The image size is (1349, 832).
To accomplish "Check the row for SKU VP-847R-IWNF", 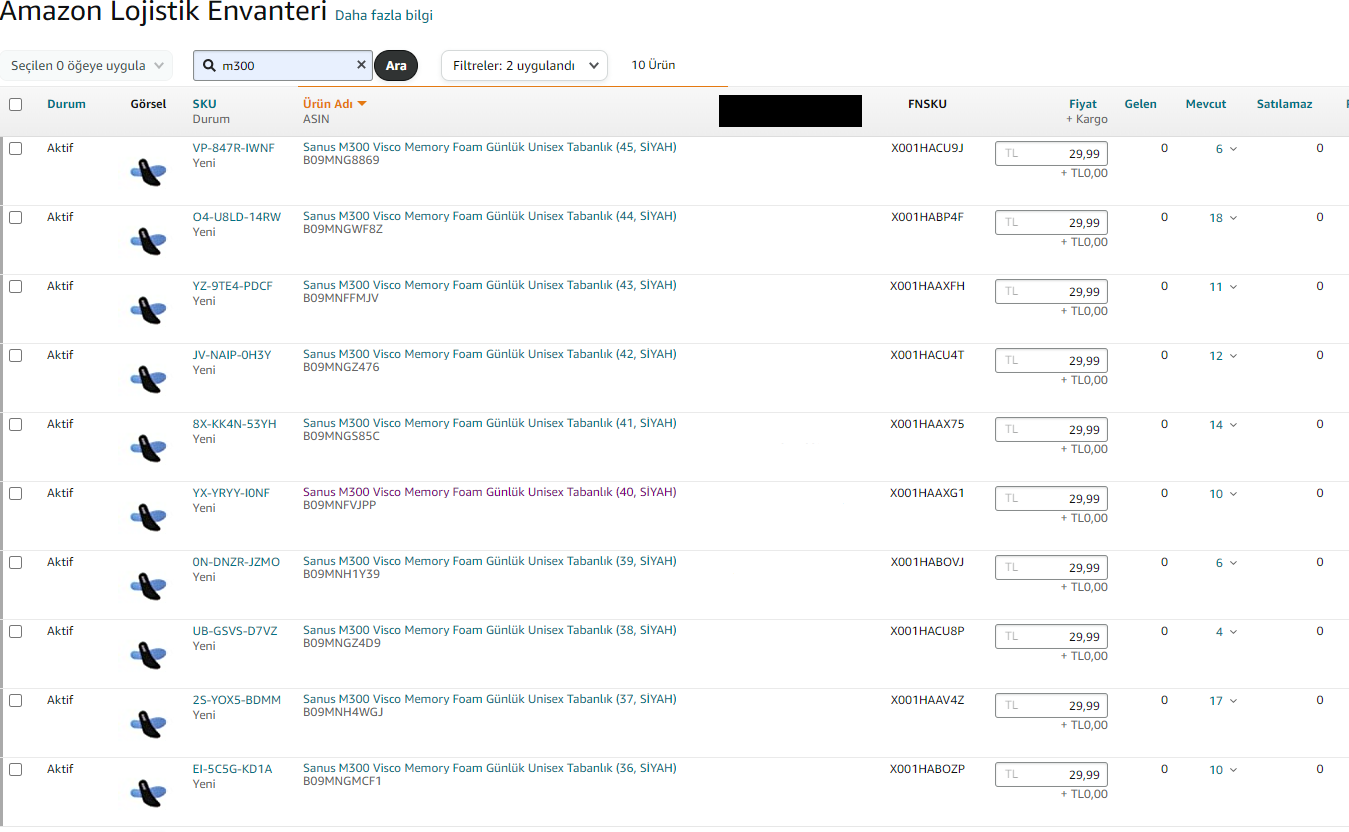I will pos(15,148).
